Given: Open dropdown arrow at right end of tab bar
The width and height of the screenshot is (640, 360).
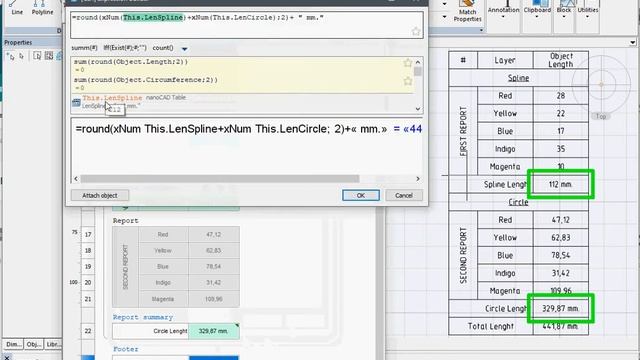Looking at the screenshot, I should pyautogui.click(x=632, y=42).
